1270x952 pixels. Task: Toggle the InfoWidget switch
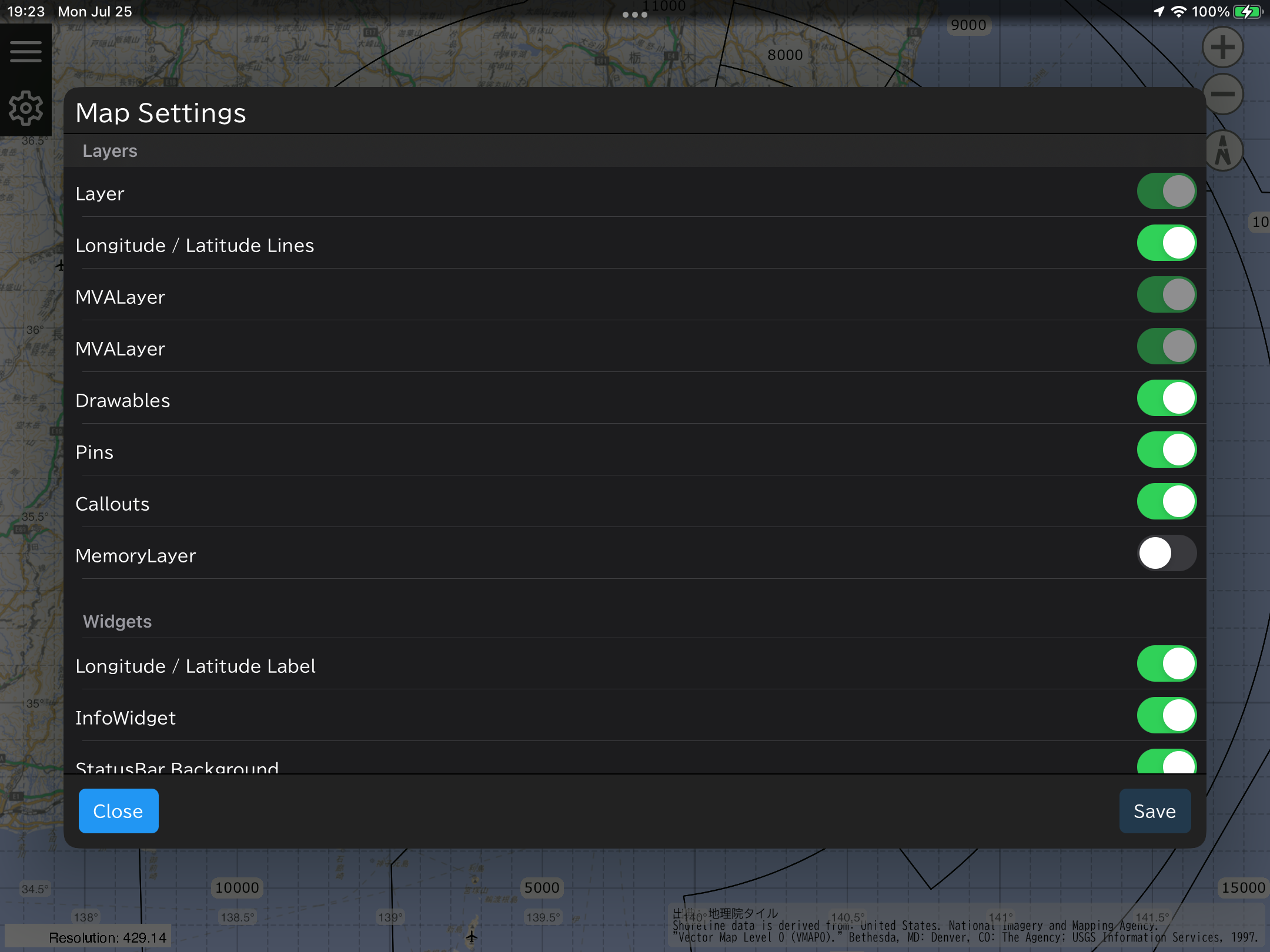(x=1167, y=716)
